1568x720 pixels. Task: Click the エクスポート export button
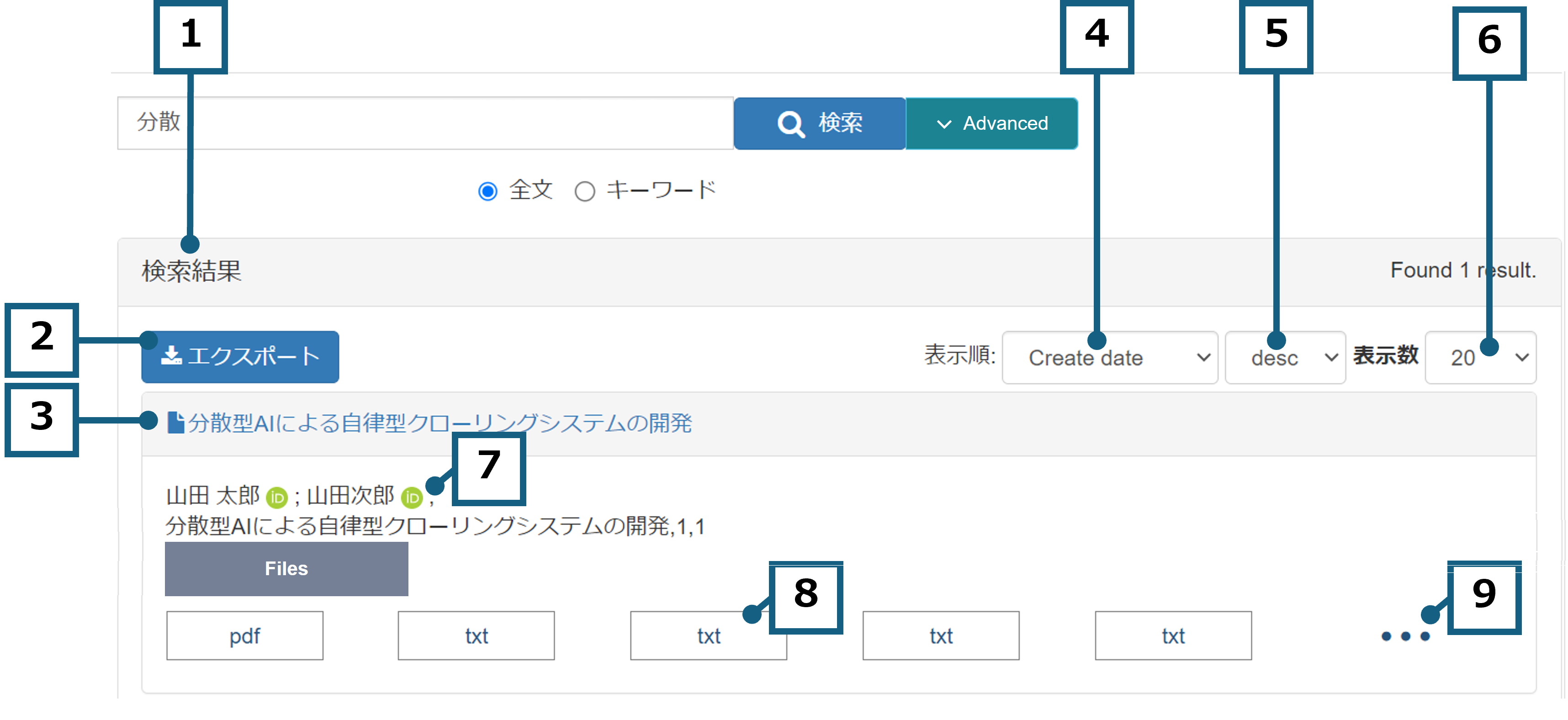click(x=239, y=357)
